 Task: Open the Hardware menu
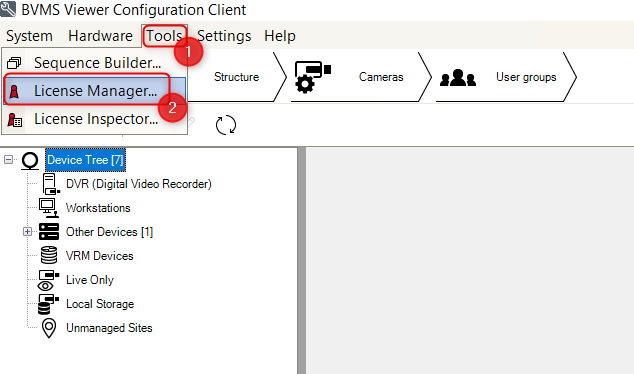point(100,36)
